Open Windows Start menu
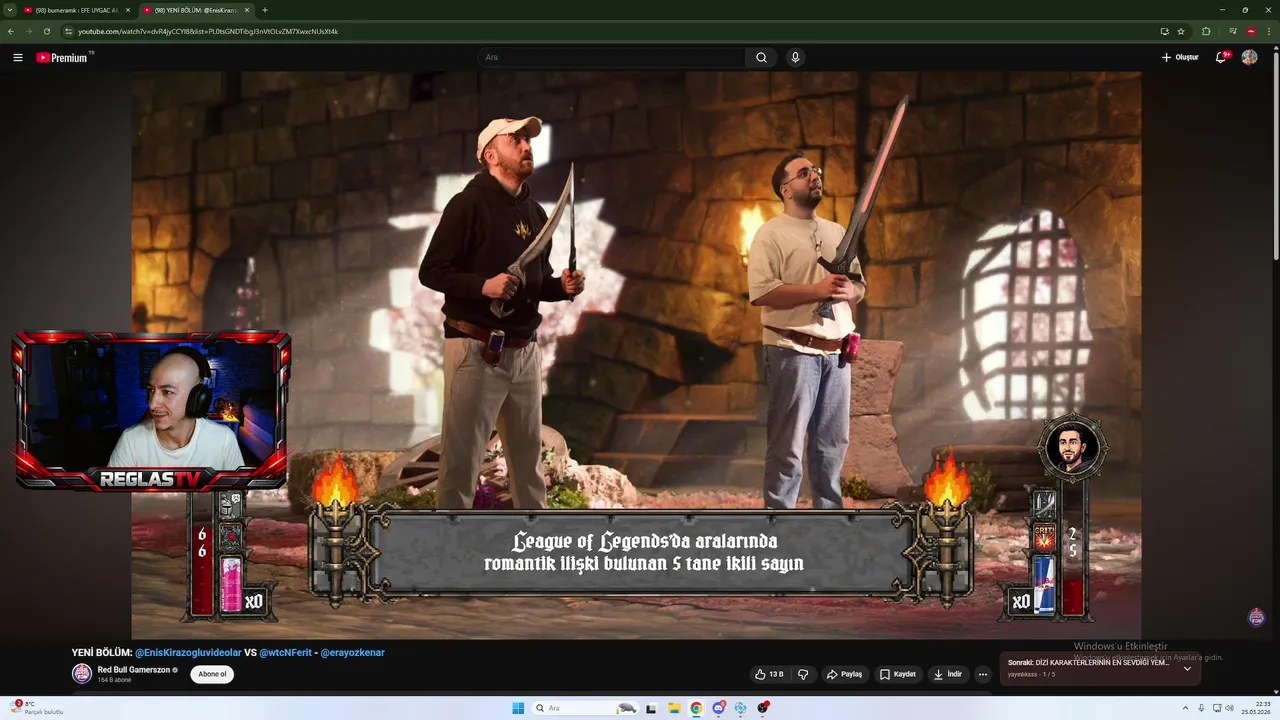The image size is (1280, 720). pyautogui.click(x=518, y=708)
